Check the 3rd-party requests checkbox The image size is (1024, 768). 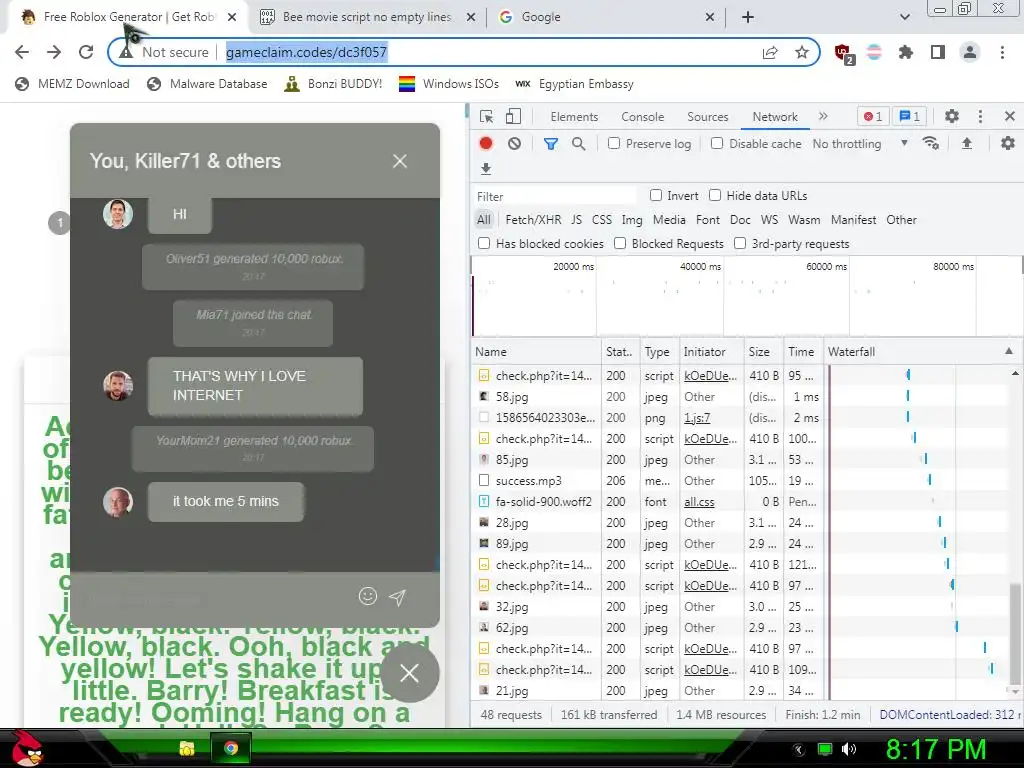click(x=740, y=244)
